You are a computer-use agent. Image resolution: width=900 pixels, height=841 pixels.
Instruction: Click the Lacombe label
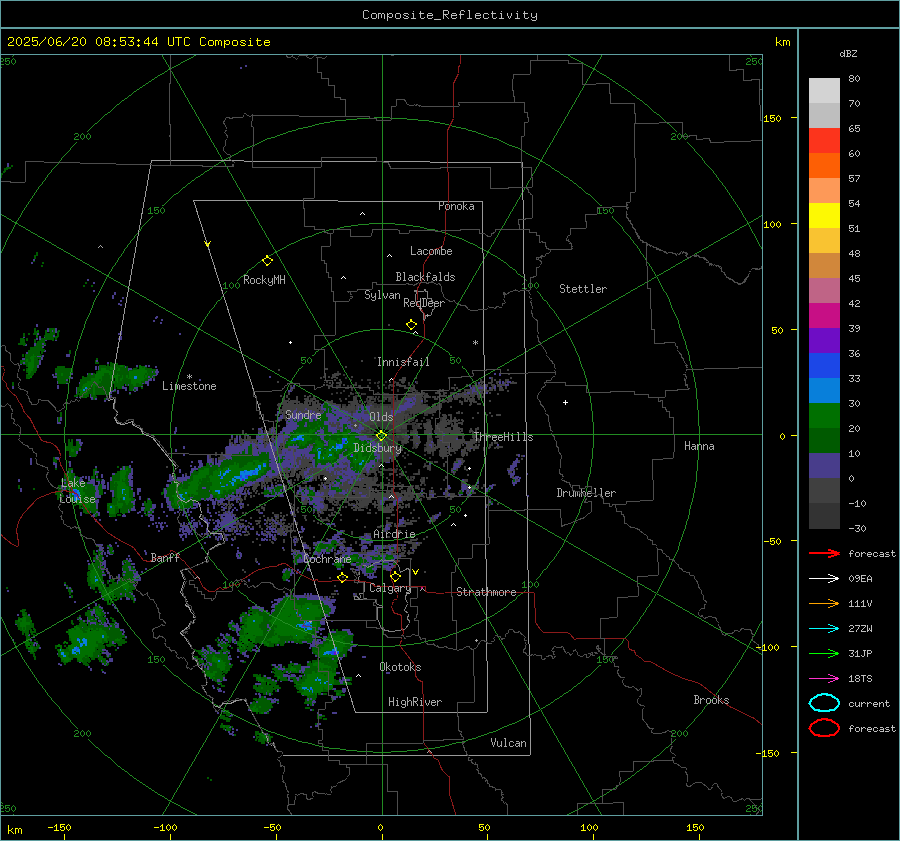click(431, 251)
